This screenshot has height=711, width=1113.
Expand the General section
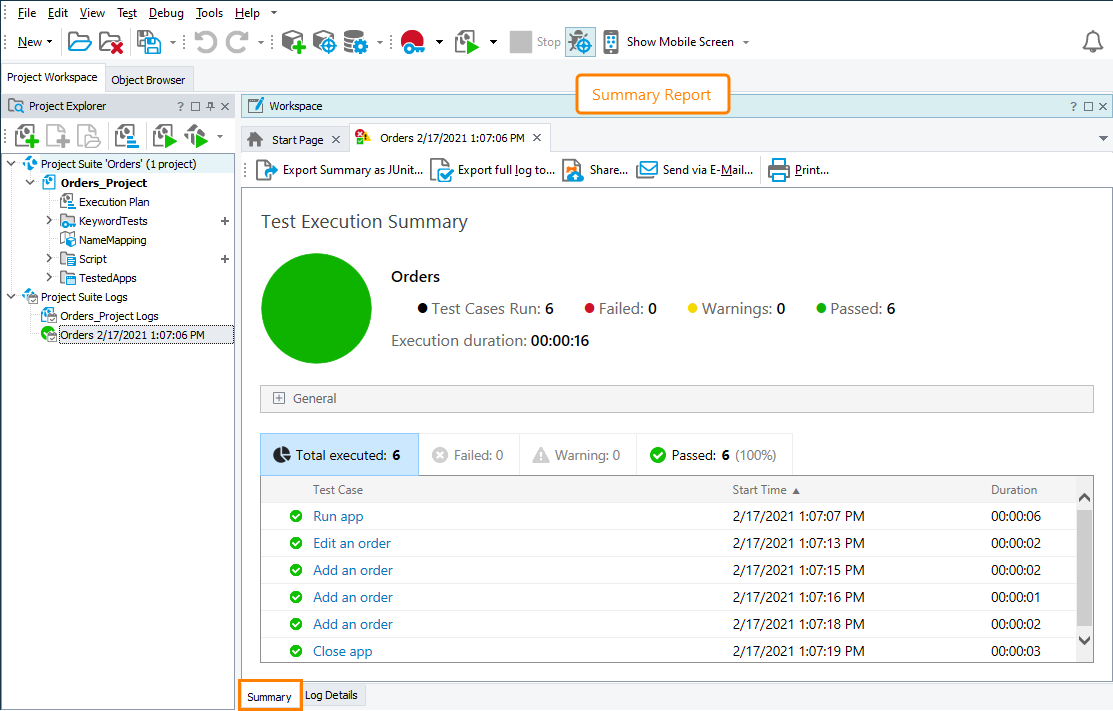point(279,398)
